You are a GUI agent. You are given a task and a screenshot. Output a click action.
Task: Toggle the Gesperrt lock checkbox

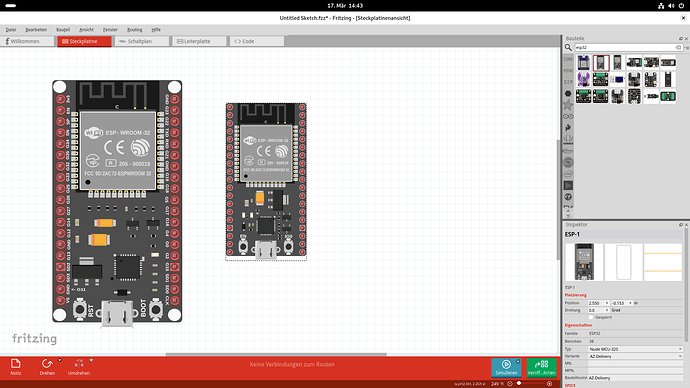pos(591,317)
